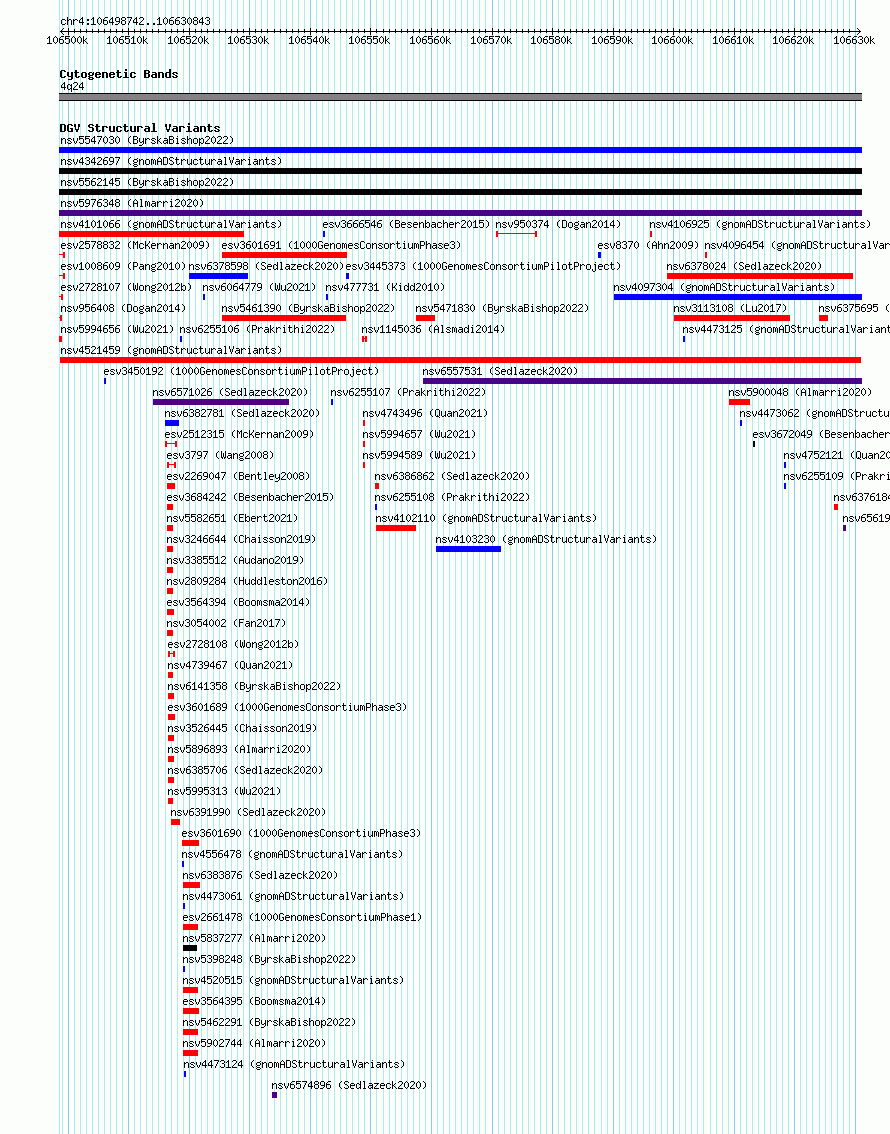Click esv3797 (Wang2008) label
This screenshot has width=890, height=1134.
point(221,455)
